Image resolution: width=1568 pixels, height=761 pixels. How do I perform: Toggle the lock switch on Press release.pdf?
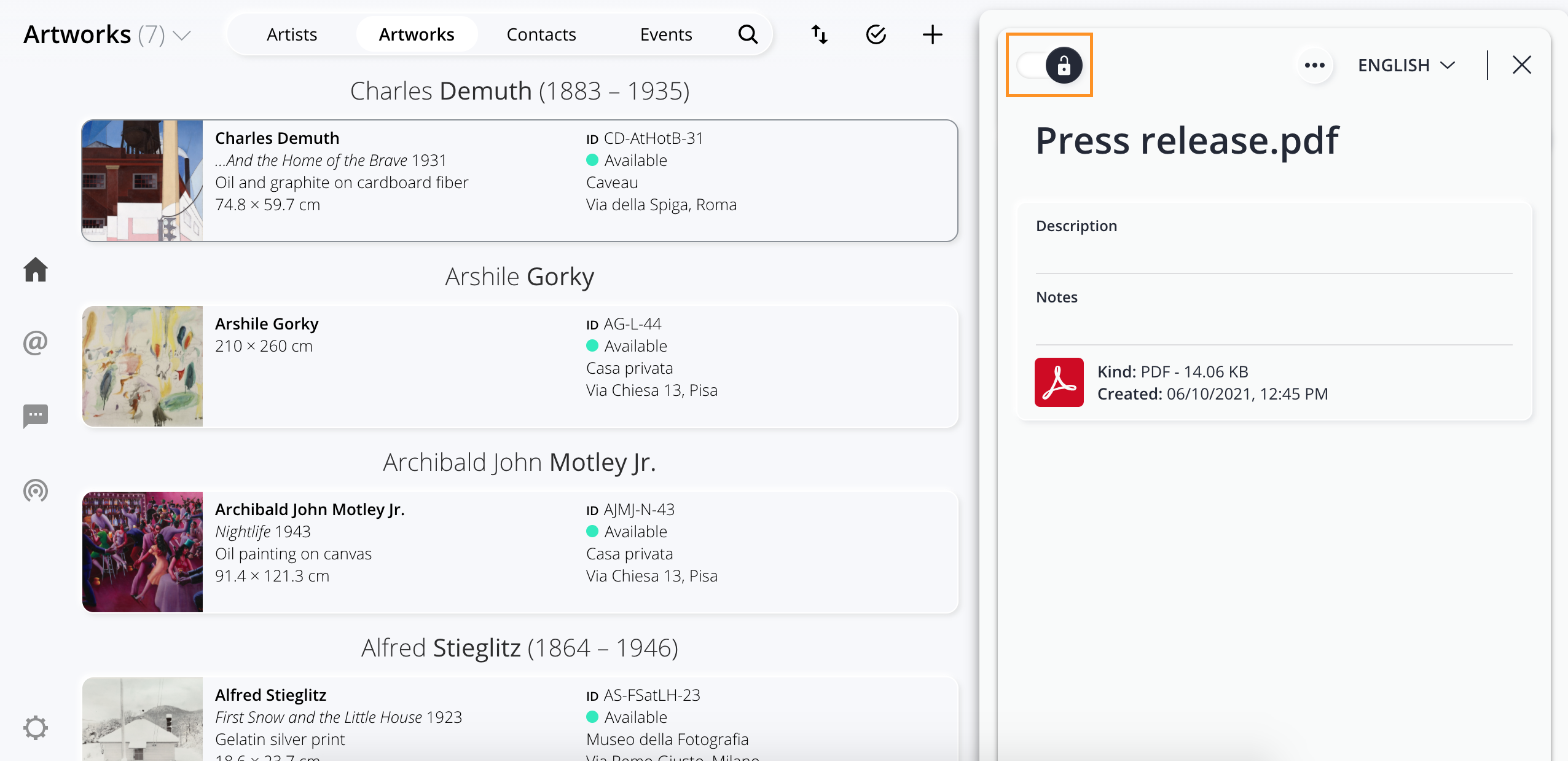coord(1049,65)
